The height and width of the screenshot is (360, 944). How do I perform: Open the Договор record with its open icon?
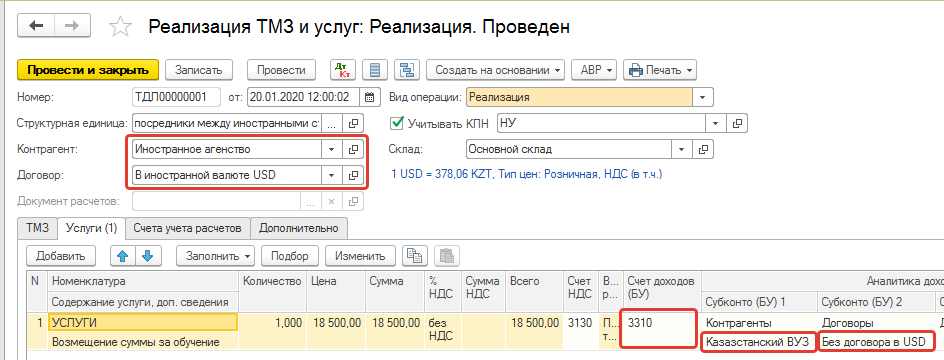353,175
